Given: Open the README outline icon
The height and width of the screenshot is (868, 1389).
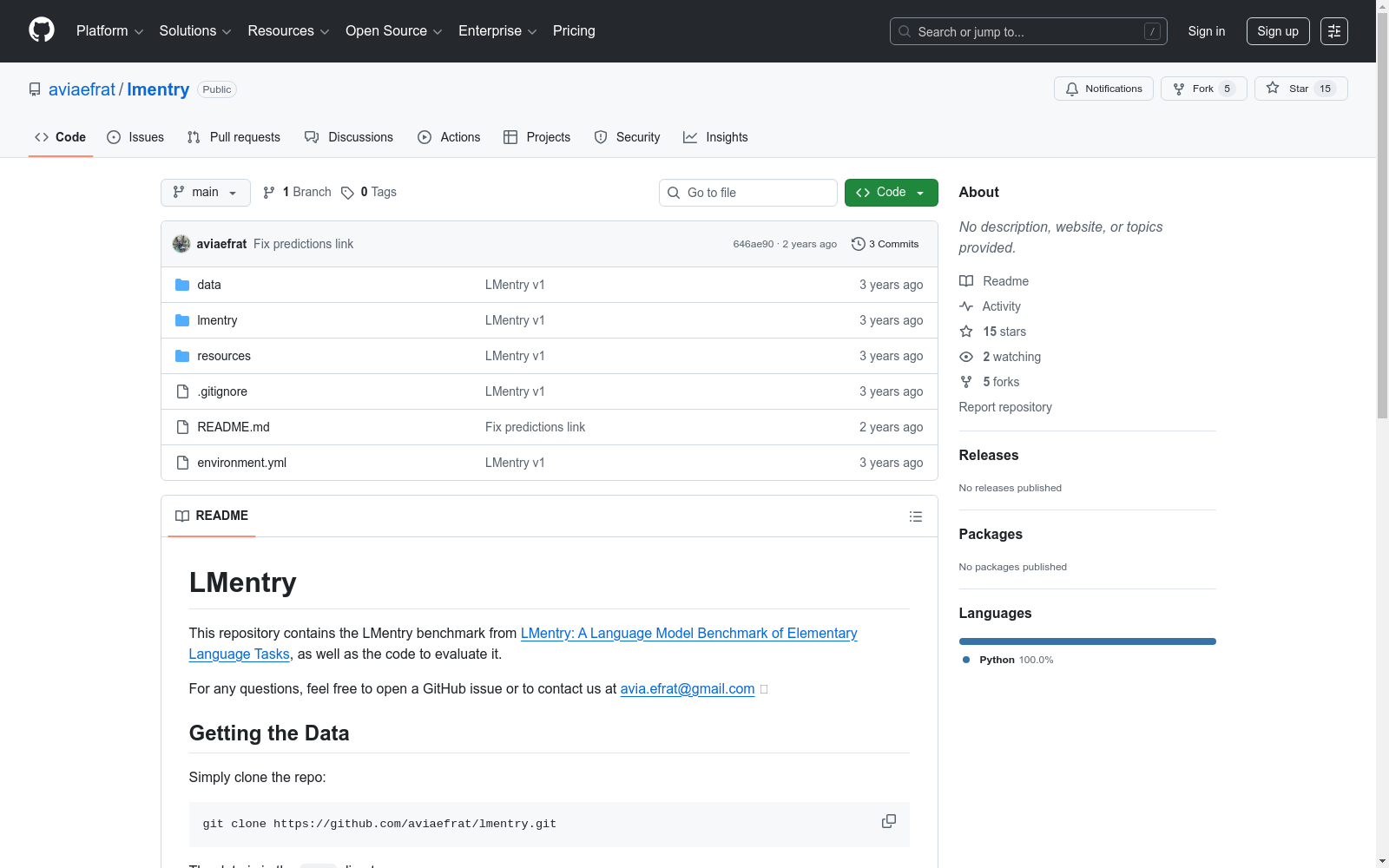Looking at the screenshot, I should [915, 516].
